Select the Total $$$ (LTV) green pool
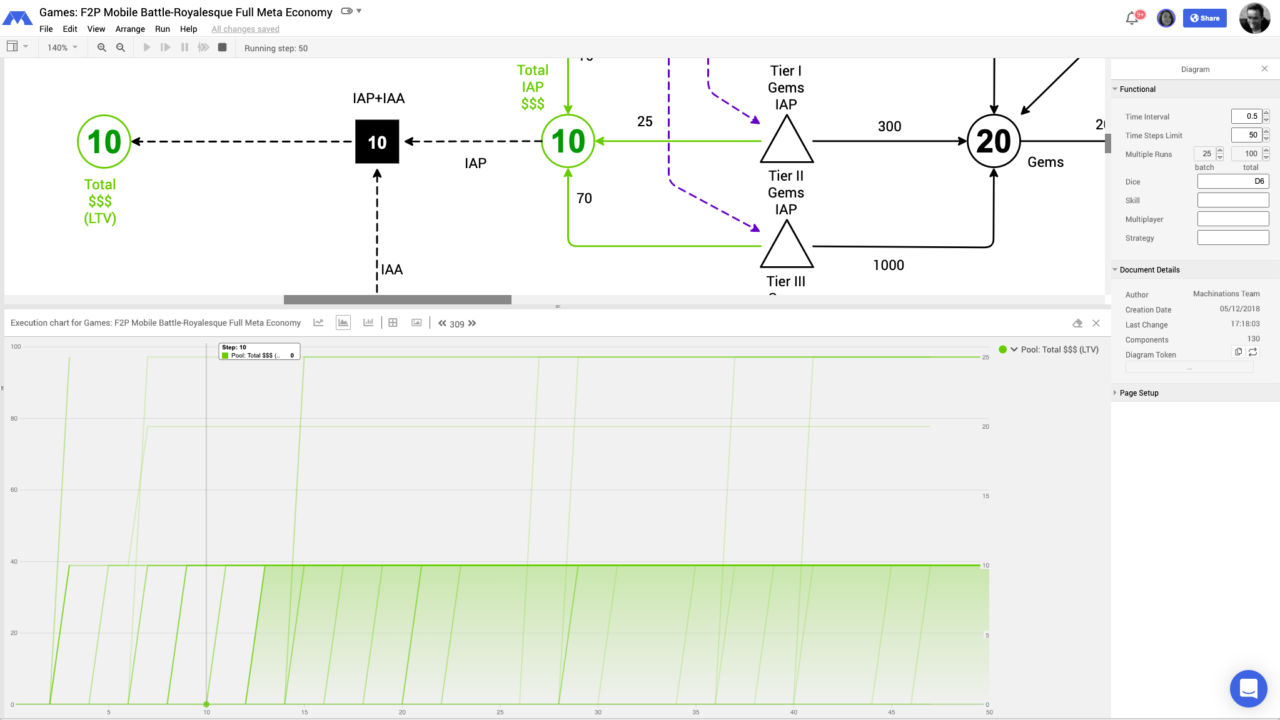The image size is (1280, 720). tap(104, 141)
